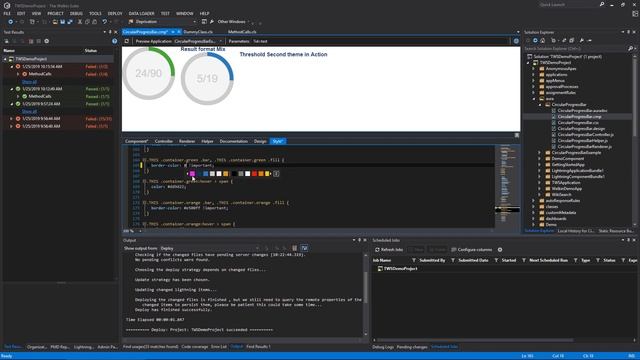Open the TOOLS menu
Image resolution: width=640 pixels, height=360 pixels.
pyautogui.click(x=95, y=13)
